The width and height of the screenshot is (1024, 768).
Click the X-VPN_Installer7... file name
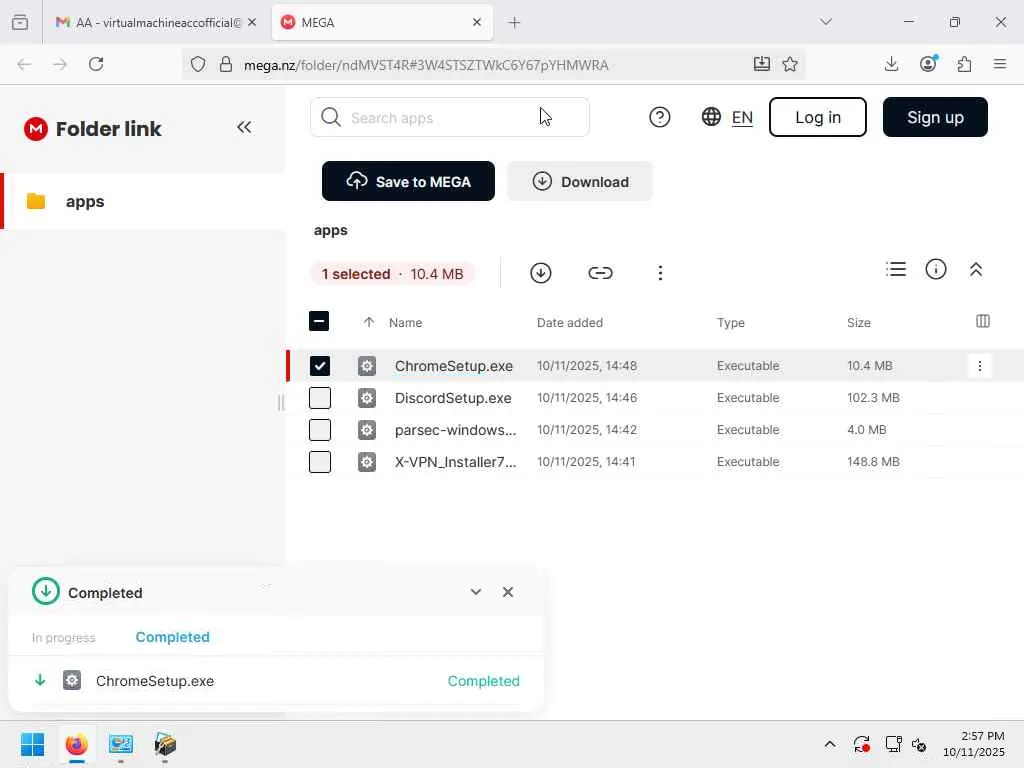pos(455,462)
